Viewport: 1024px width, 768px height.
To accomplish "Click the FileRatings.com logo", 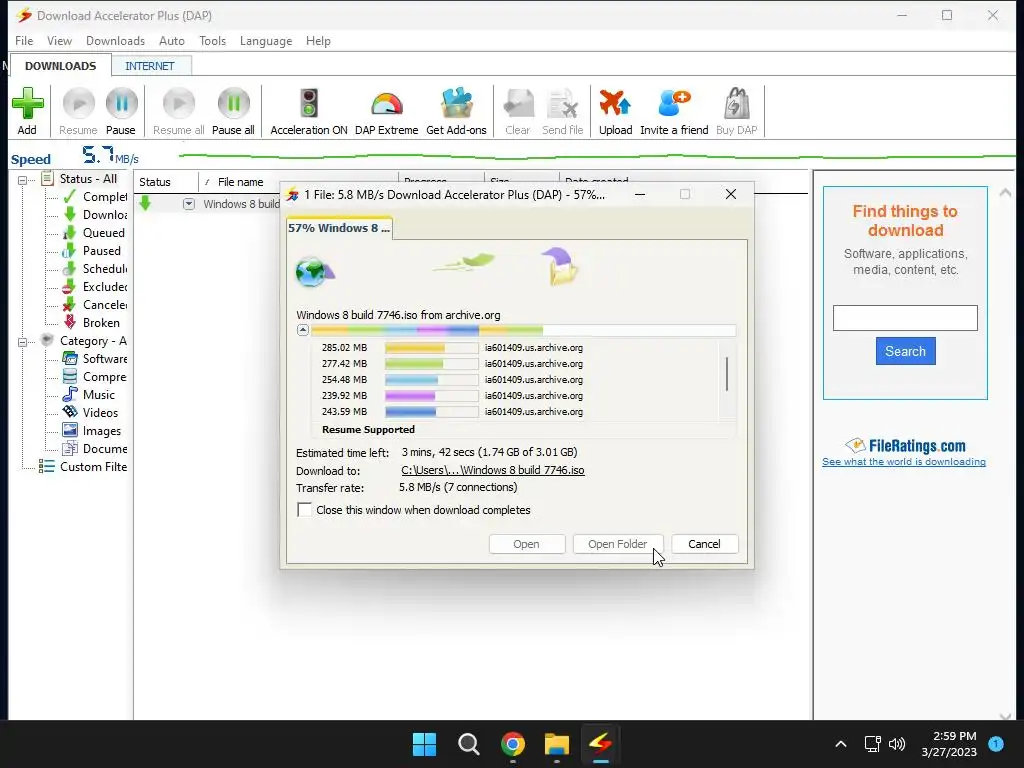I will click(x=904, y=445).
